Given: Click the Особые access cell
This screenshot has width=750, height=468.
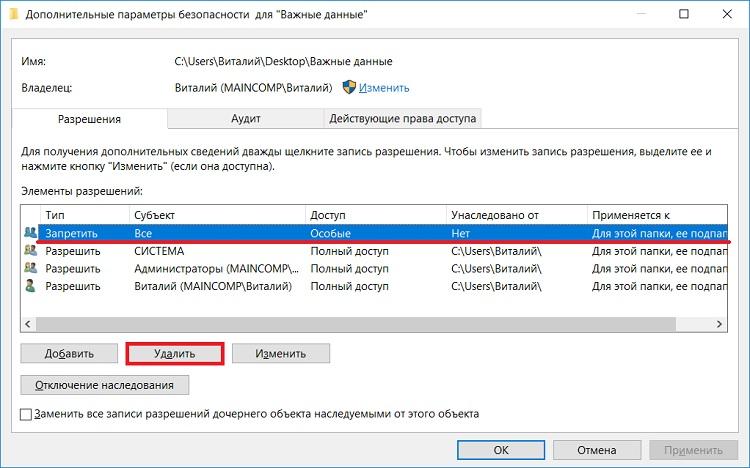Looking at the screenshot, I should [331, 233].
